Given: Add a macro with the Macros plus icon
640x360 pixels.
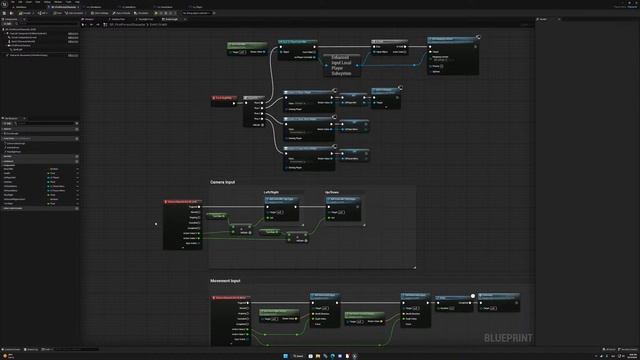Looking at the screenshot, I should click(77, 156).
